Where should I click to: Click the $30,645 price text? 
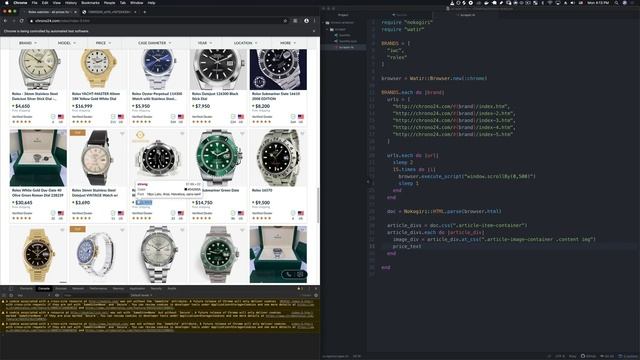[22, 202]
